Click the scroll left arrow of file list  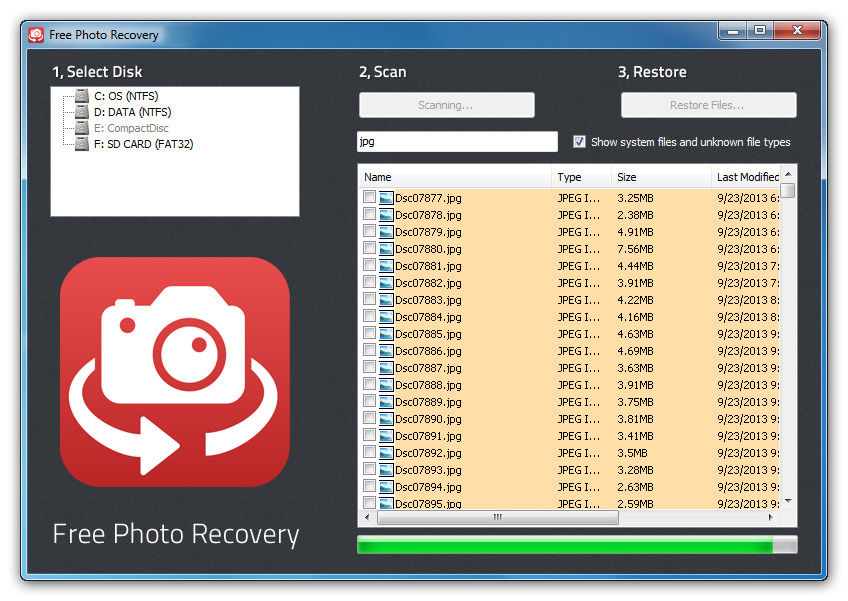367,518
